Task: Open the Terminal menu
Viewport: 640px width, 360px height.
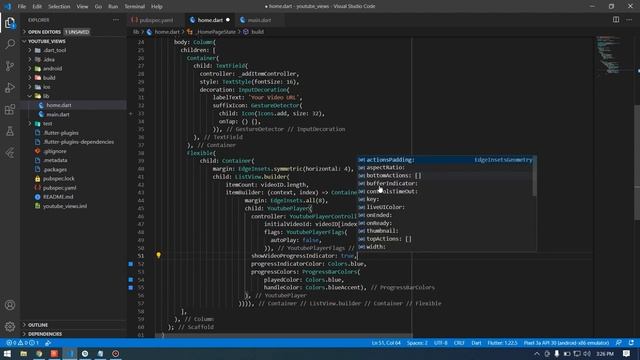Action: tap(135, 7)
